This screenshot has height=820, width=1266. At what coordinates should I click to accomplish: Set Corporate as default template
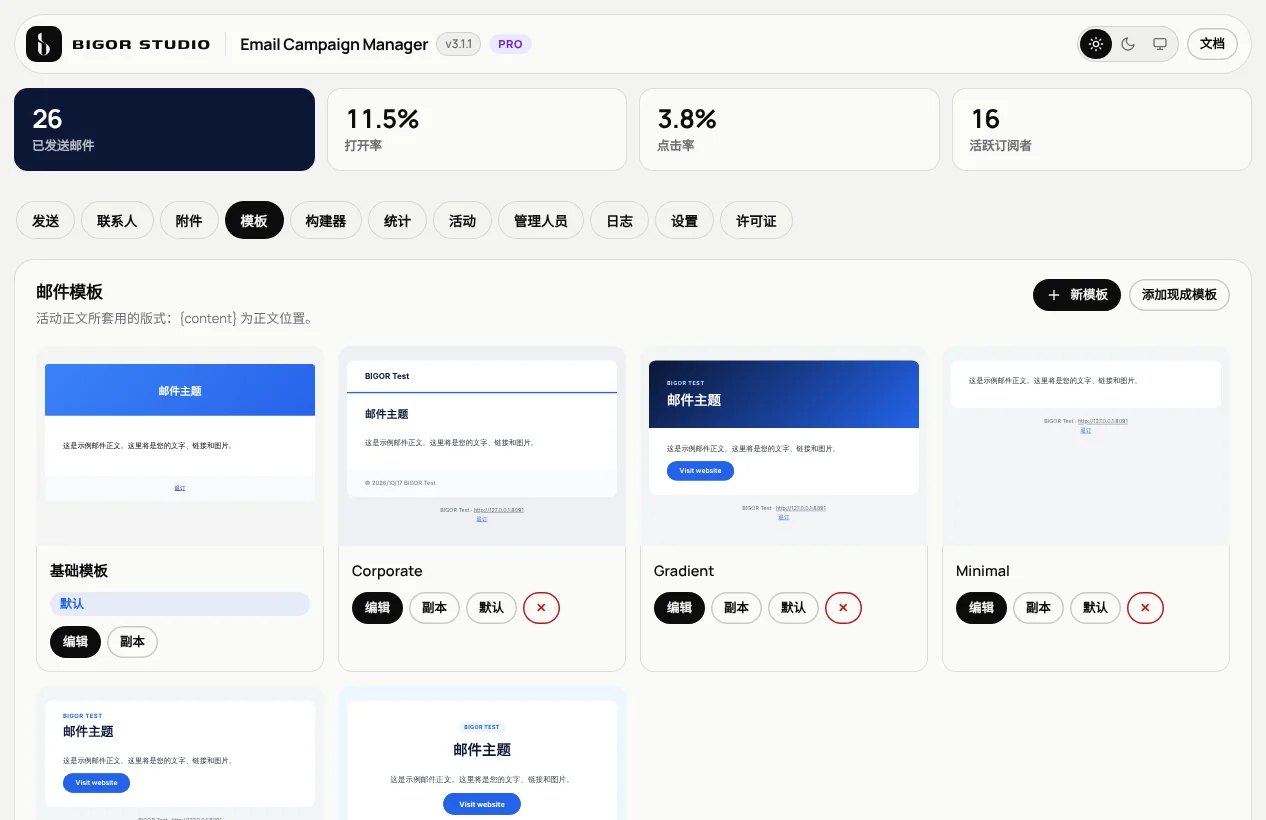coord(491,608)
